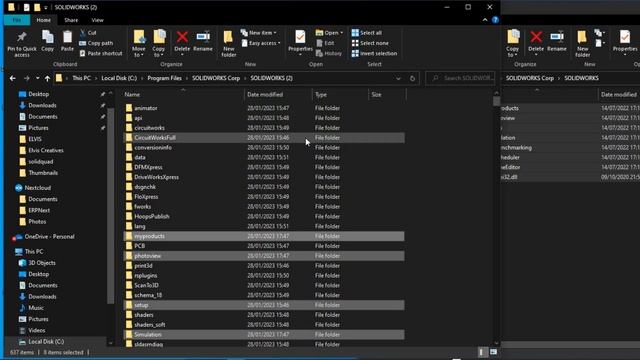Click Copy path in ribbon
640x360 pixels.
pyautogui.click(x=96, y=43)
